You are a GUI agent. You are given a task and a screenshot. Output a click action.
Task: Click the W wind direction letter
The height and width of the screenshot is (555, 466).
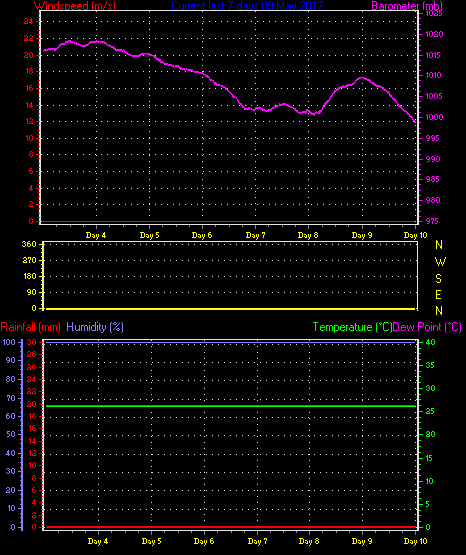coord(440,262)
